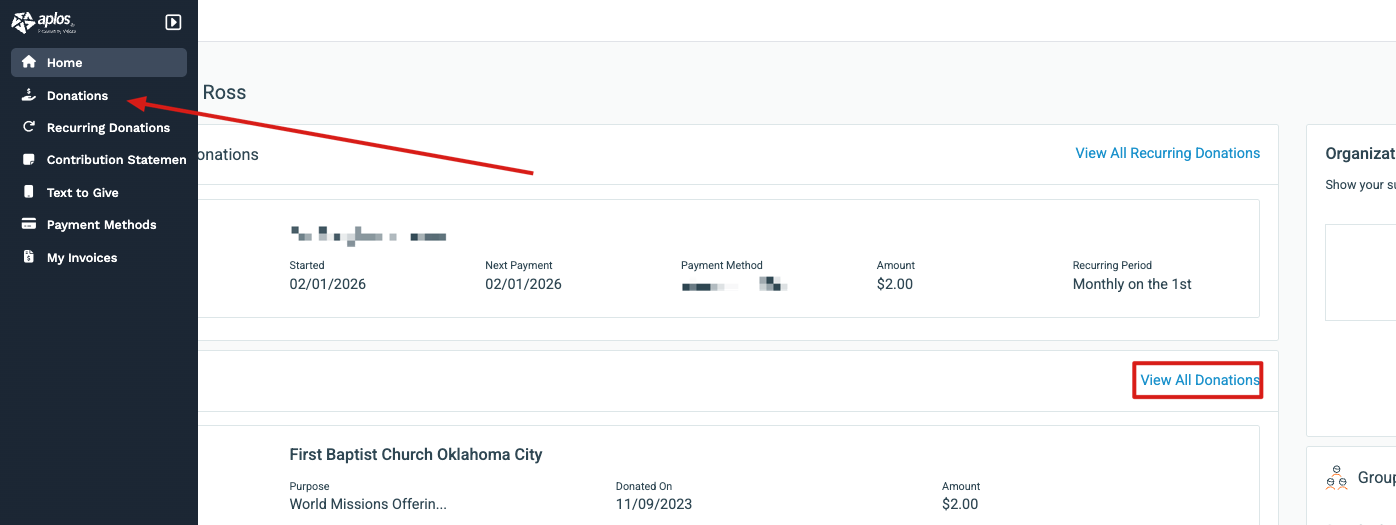Click the Donations hand icon
The width and height of the screenshot is (1396, 525).
point(29,95)
